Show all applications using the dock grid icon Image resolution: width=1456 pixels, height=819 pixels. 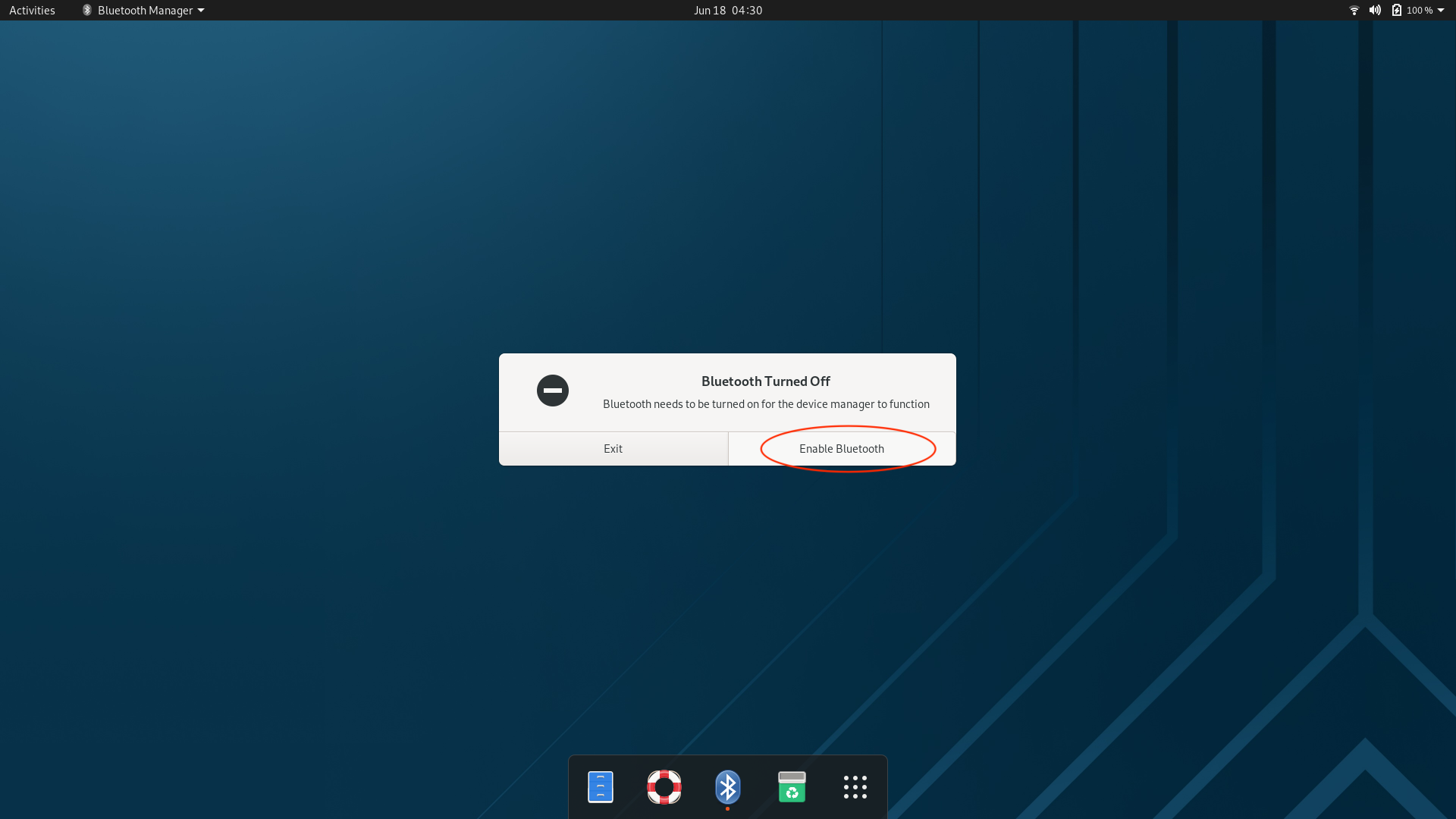855,787
